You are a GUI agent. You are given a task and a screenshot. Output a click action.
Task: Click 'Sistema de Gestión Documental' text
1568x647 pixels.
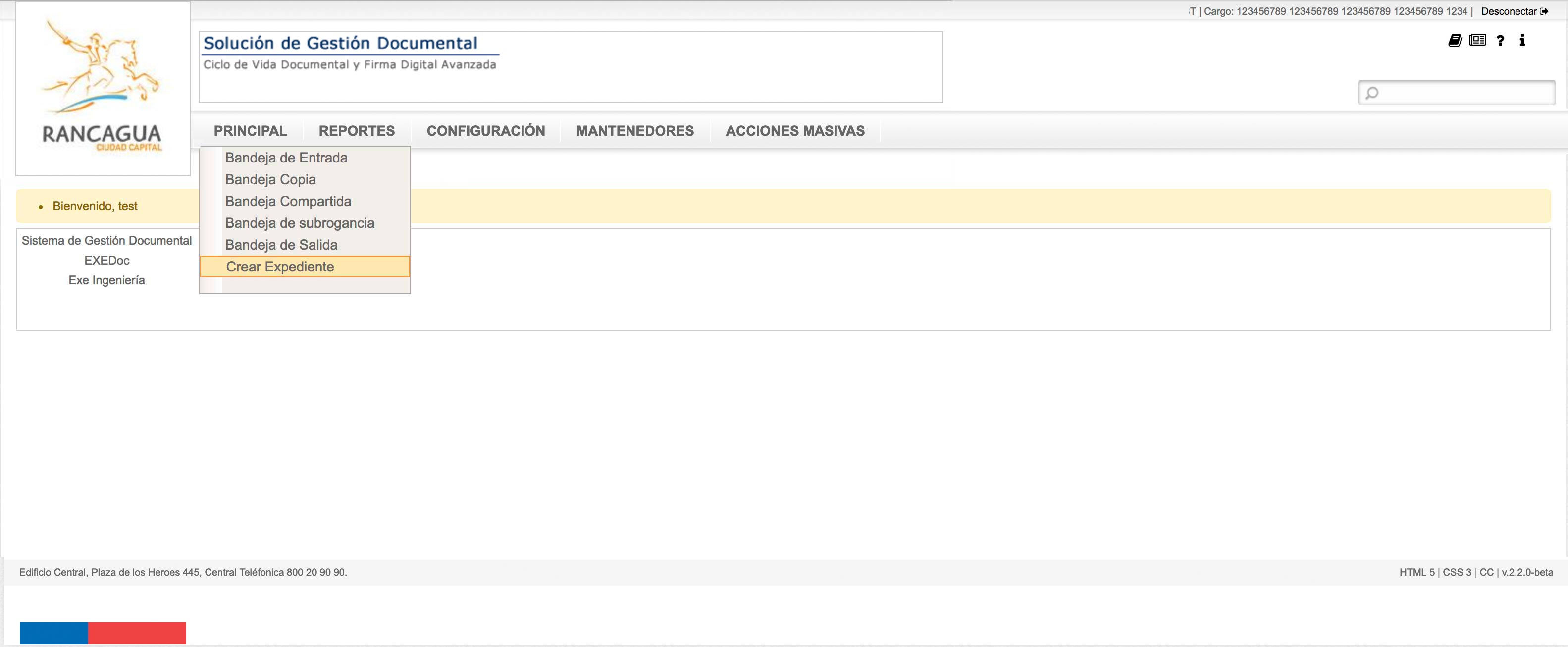point(106,240)
